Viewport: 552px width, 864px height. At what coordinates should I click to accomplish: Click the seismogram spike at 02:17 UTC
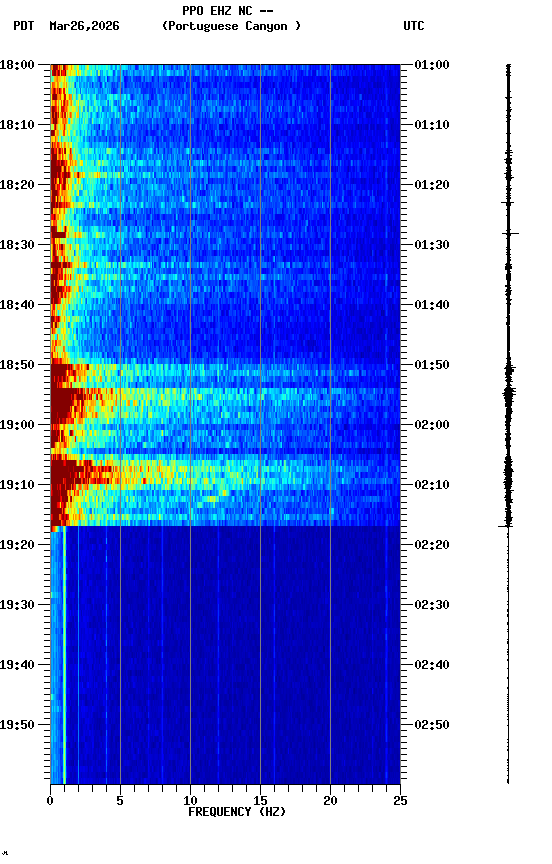(506, 527)
